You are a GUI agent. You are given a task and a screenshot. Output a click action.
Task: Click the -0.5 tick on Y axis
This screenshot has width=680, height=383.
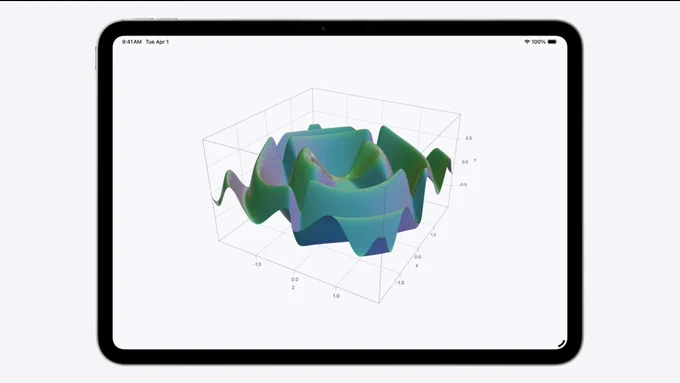(x=463, y=184)
